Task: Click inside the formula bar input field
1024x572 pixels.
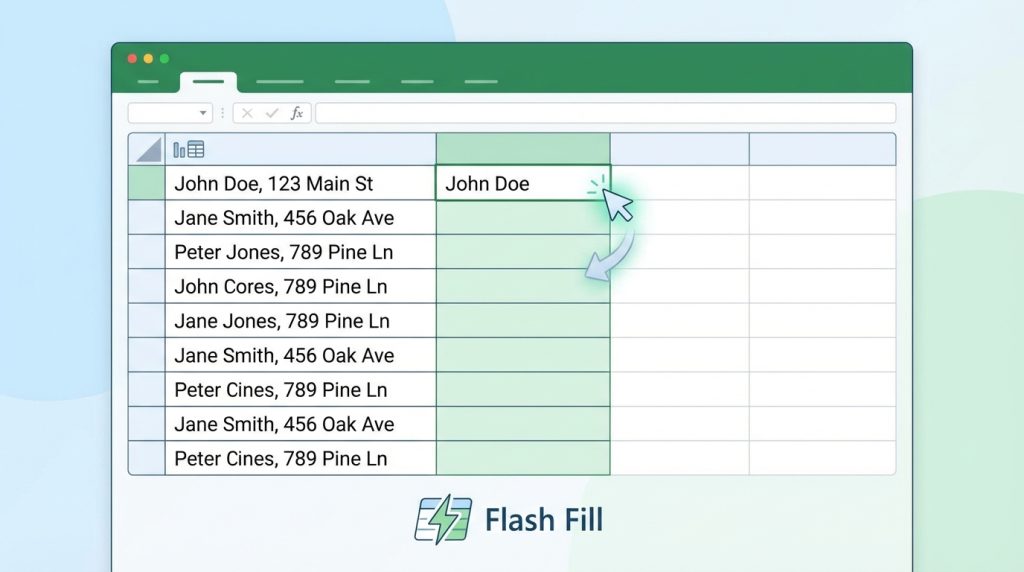Action: (x=605, y=113)
